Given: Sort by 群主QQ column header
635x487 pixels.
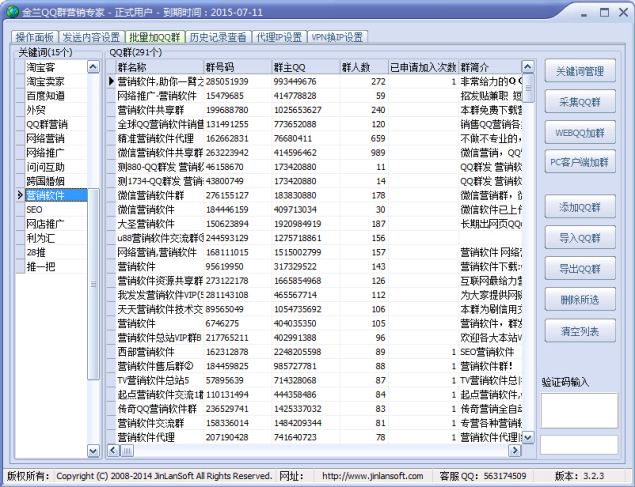Looking at the screenshot, I should tap(306, 67).
